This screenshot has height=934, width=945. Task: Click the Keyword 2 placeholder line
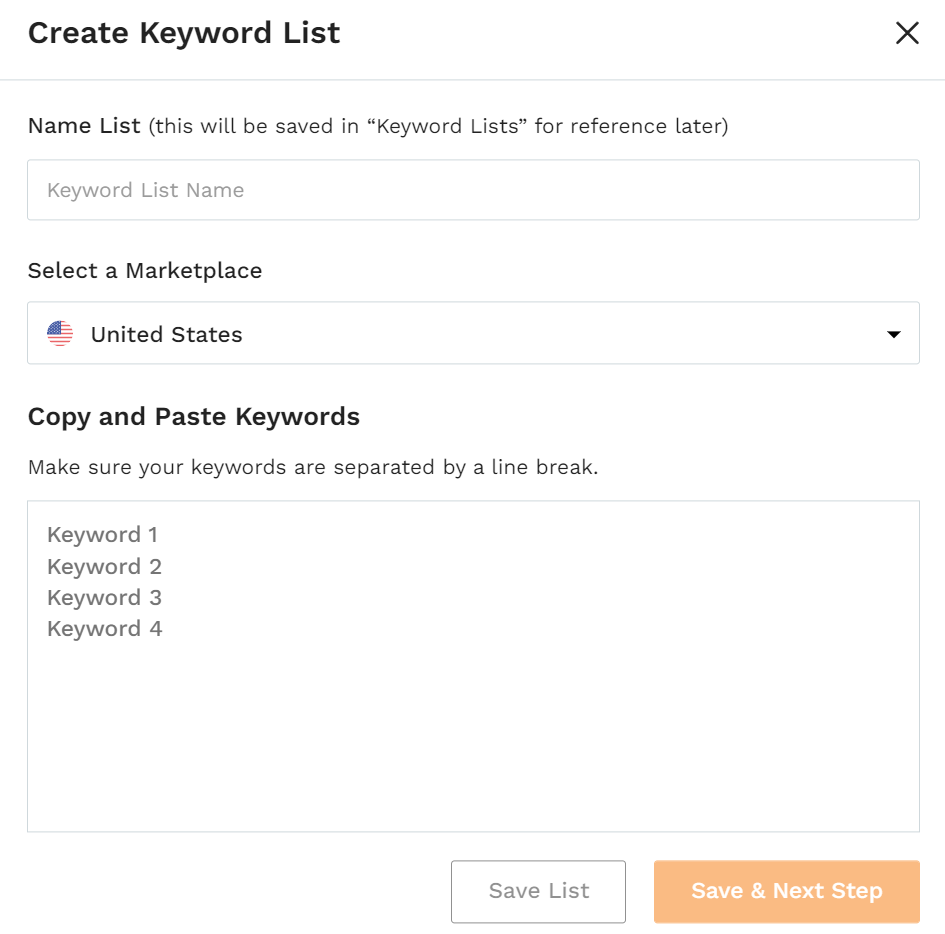point(104,566)
